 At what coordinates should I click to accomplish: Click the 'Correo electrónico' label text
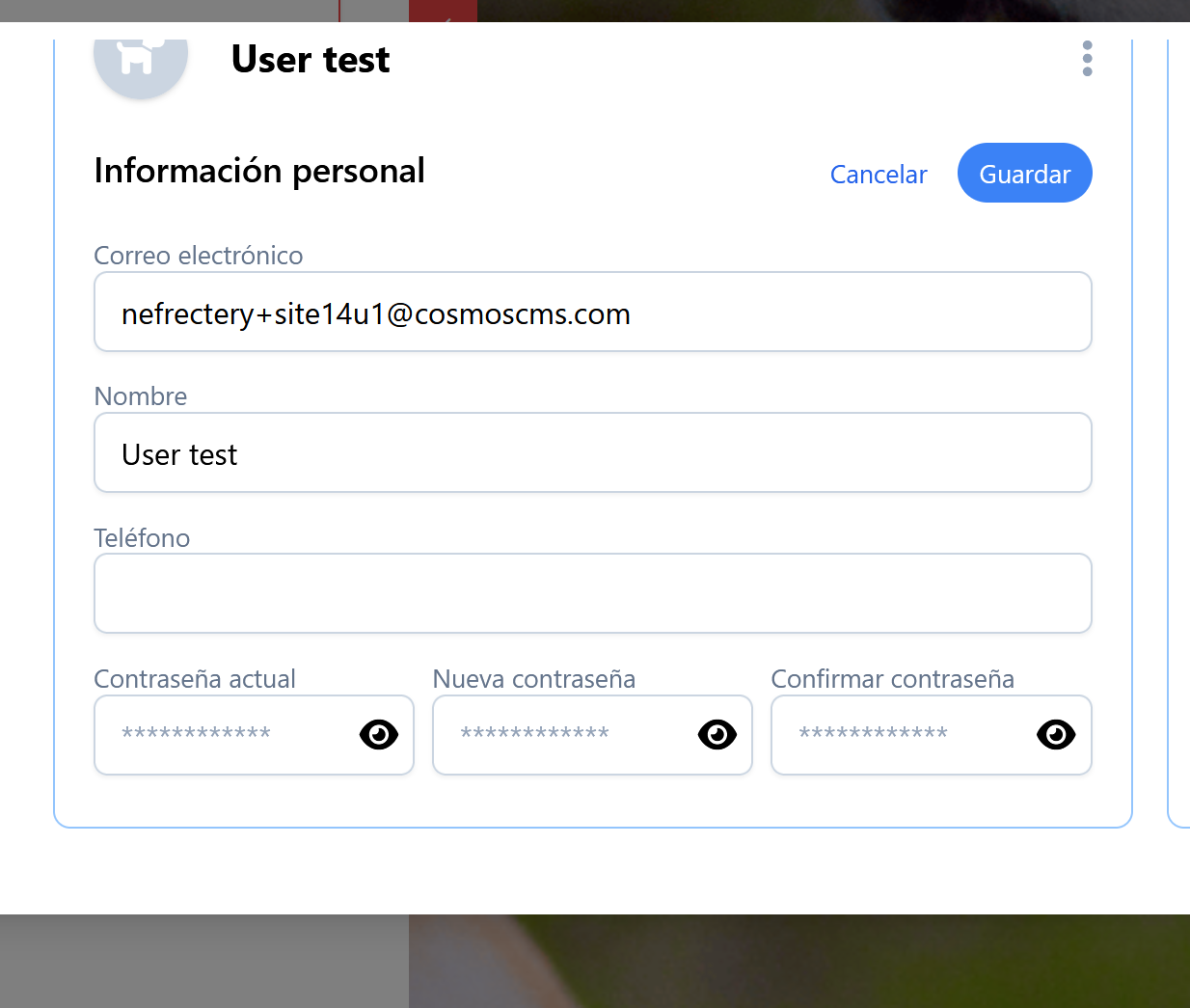199,256
